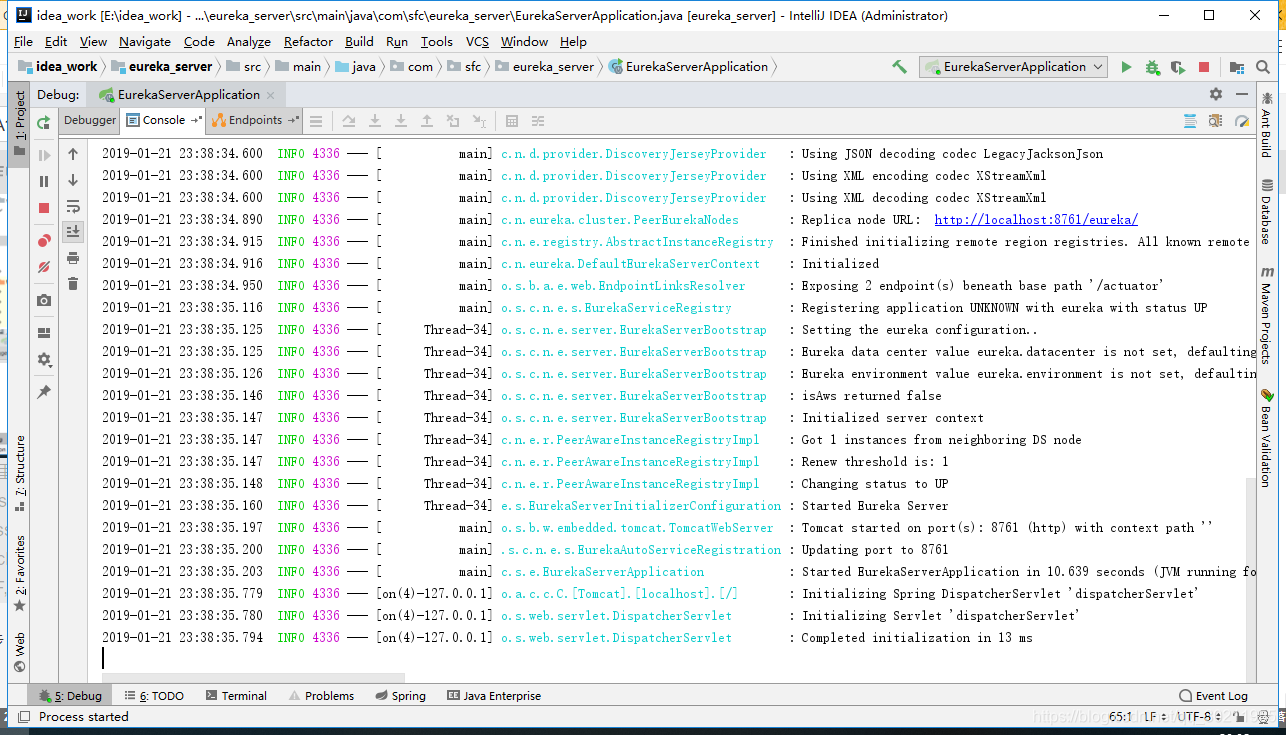The width and height of the screenshot is (1286, 735).
Task: Restore layout icon in debug sidebar
Action: click(44, 333)
